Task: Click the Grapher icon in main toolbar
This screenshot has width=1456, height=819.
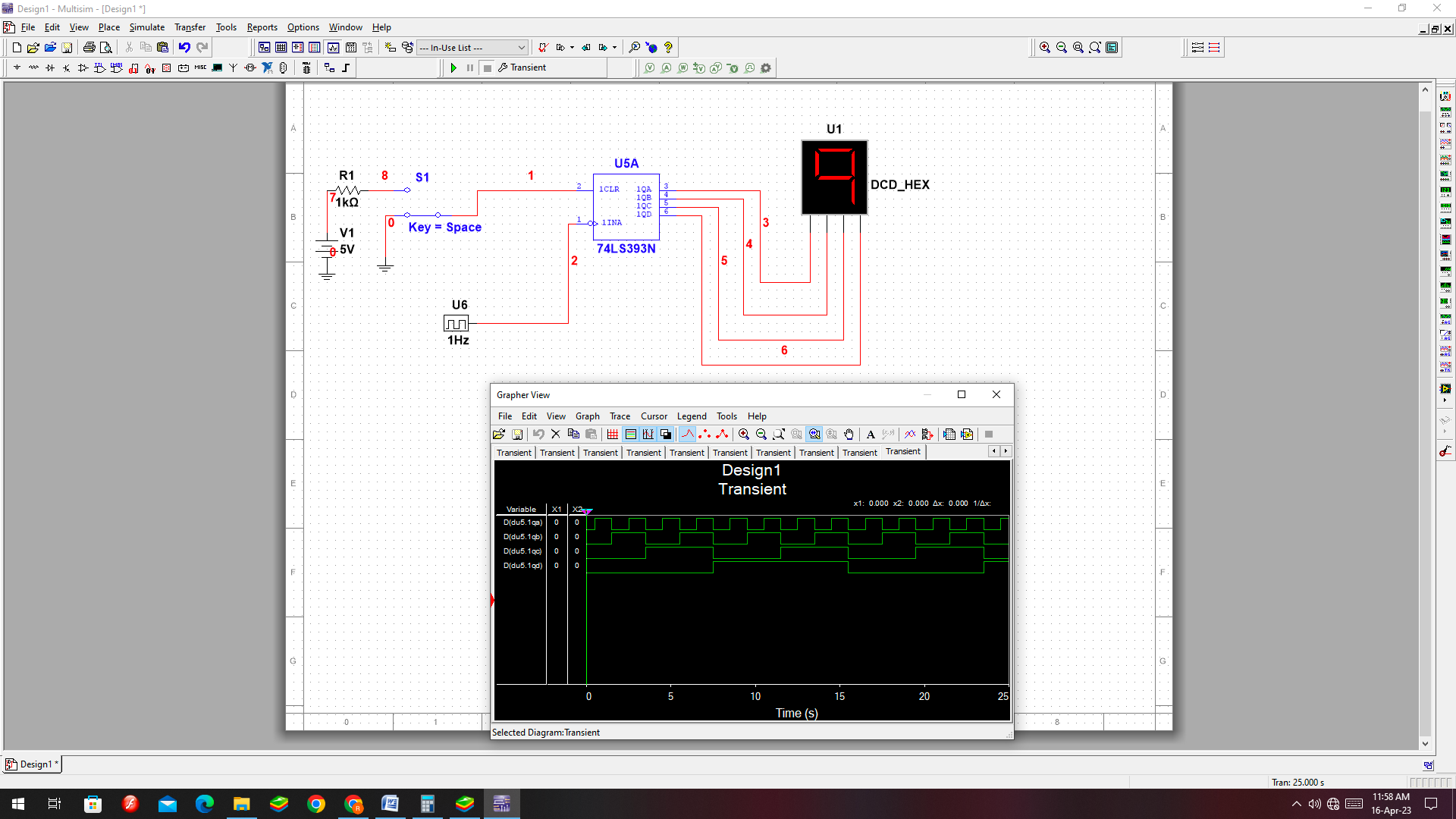Action: click(334, 48)
